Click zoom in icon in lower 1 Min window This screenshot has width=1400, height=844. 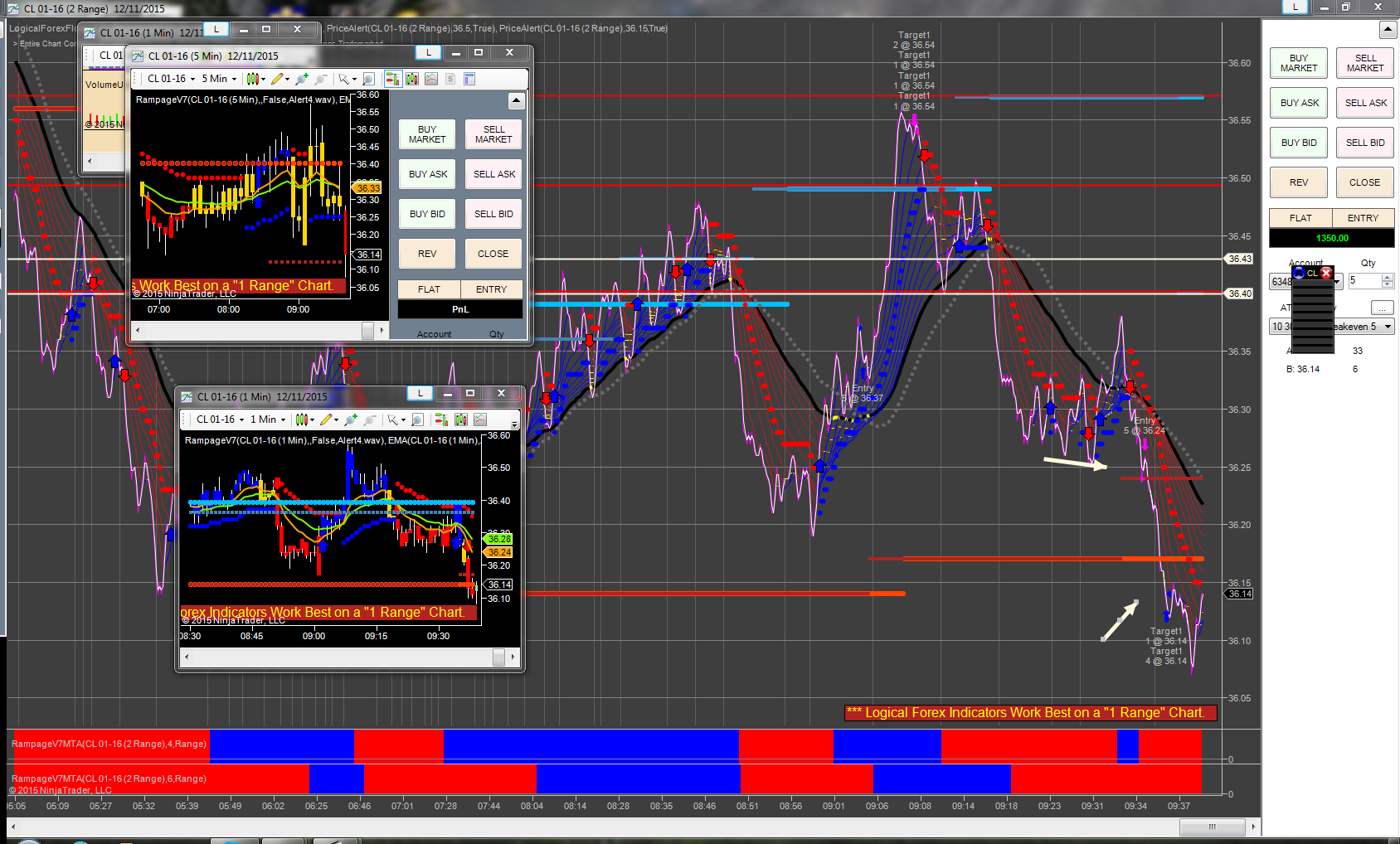tap(351, 420)
